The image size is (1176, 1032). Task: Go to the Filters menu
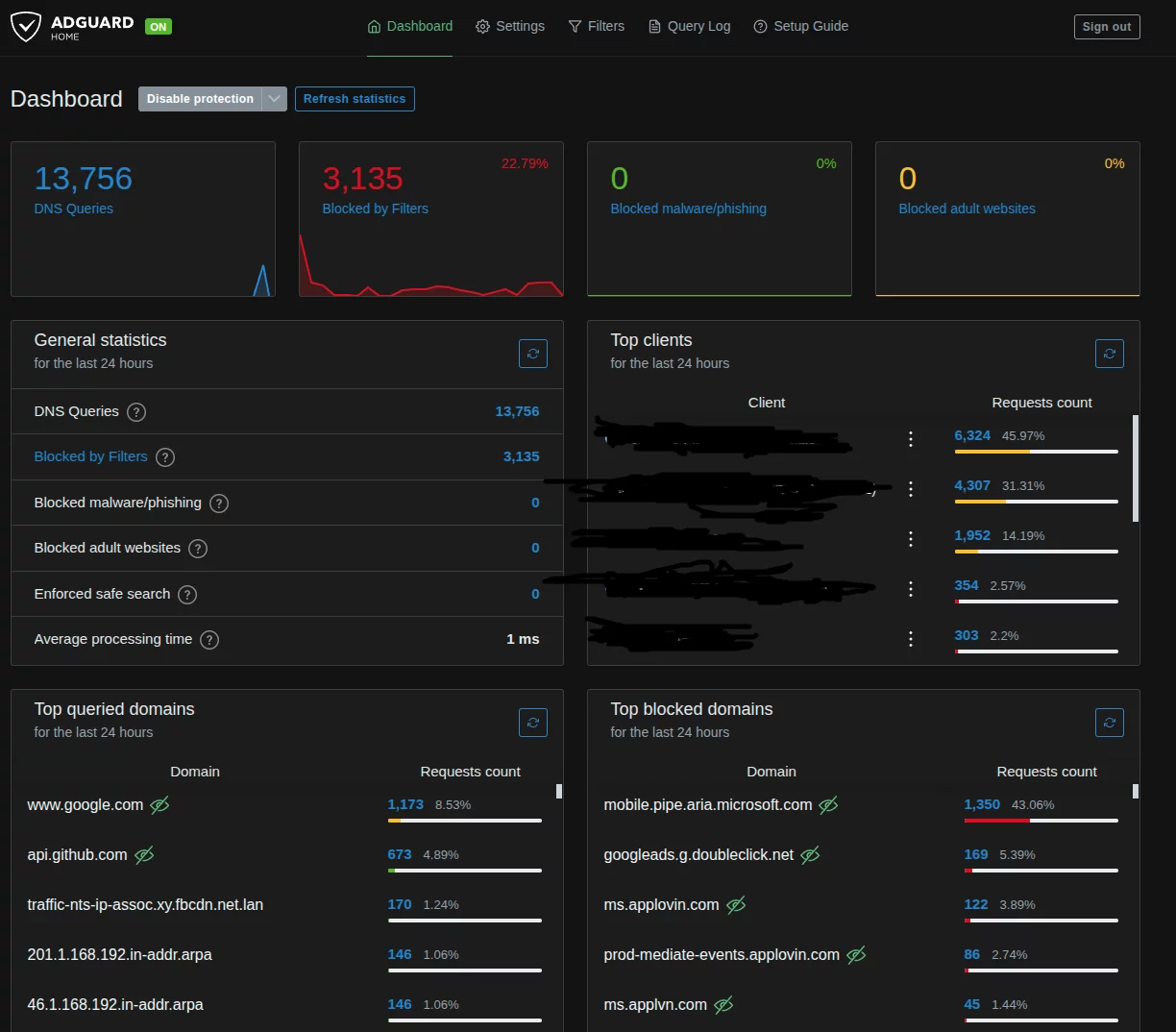point(596,27)
